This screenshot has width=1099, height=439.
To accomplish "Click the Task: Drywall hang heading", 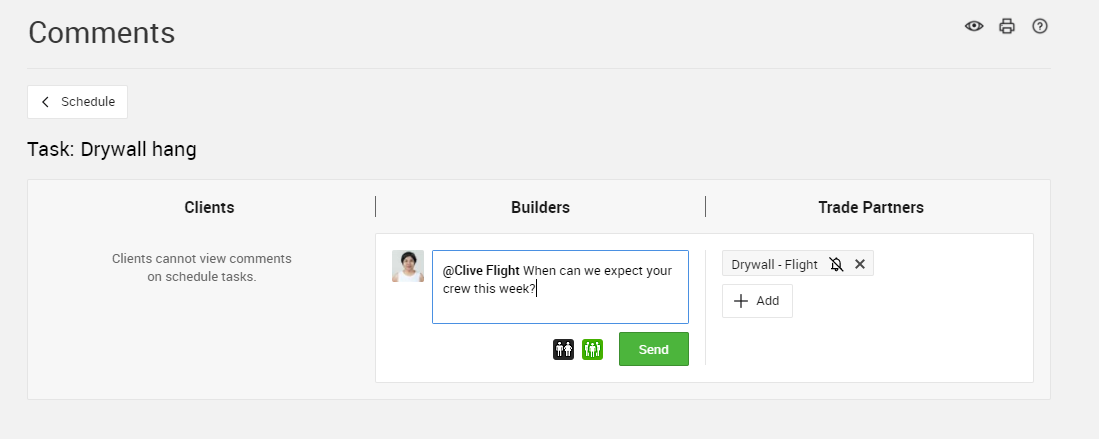I will [112, 150].
